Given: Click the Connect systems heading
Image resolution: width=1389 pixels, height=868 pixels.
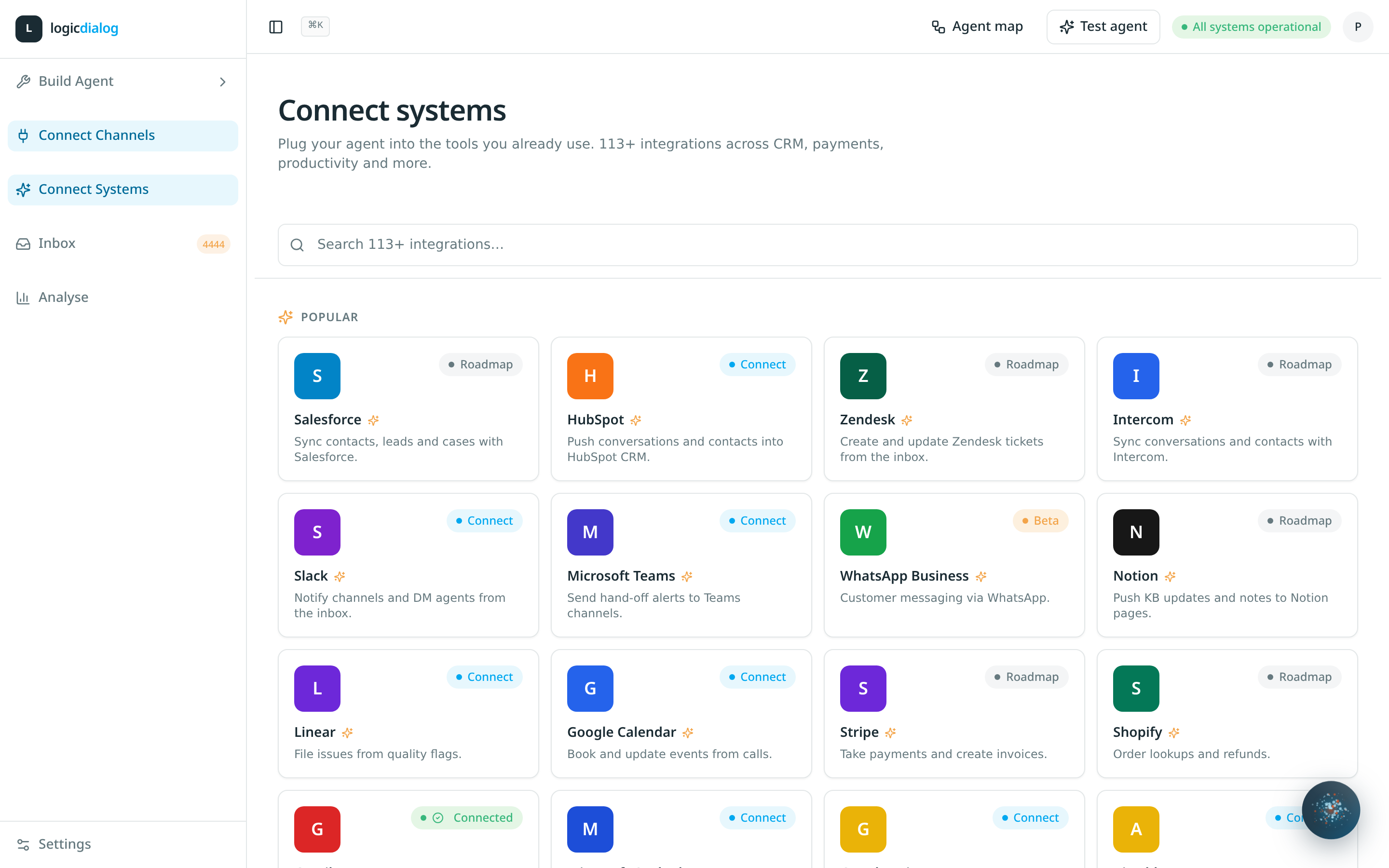Looking at the screenshot, I should [392, 110].
